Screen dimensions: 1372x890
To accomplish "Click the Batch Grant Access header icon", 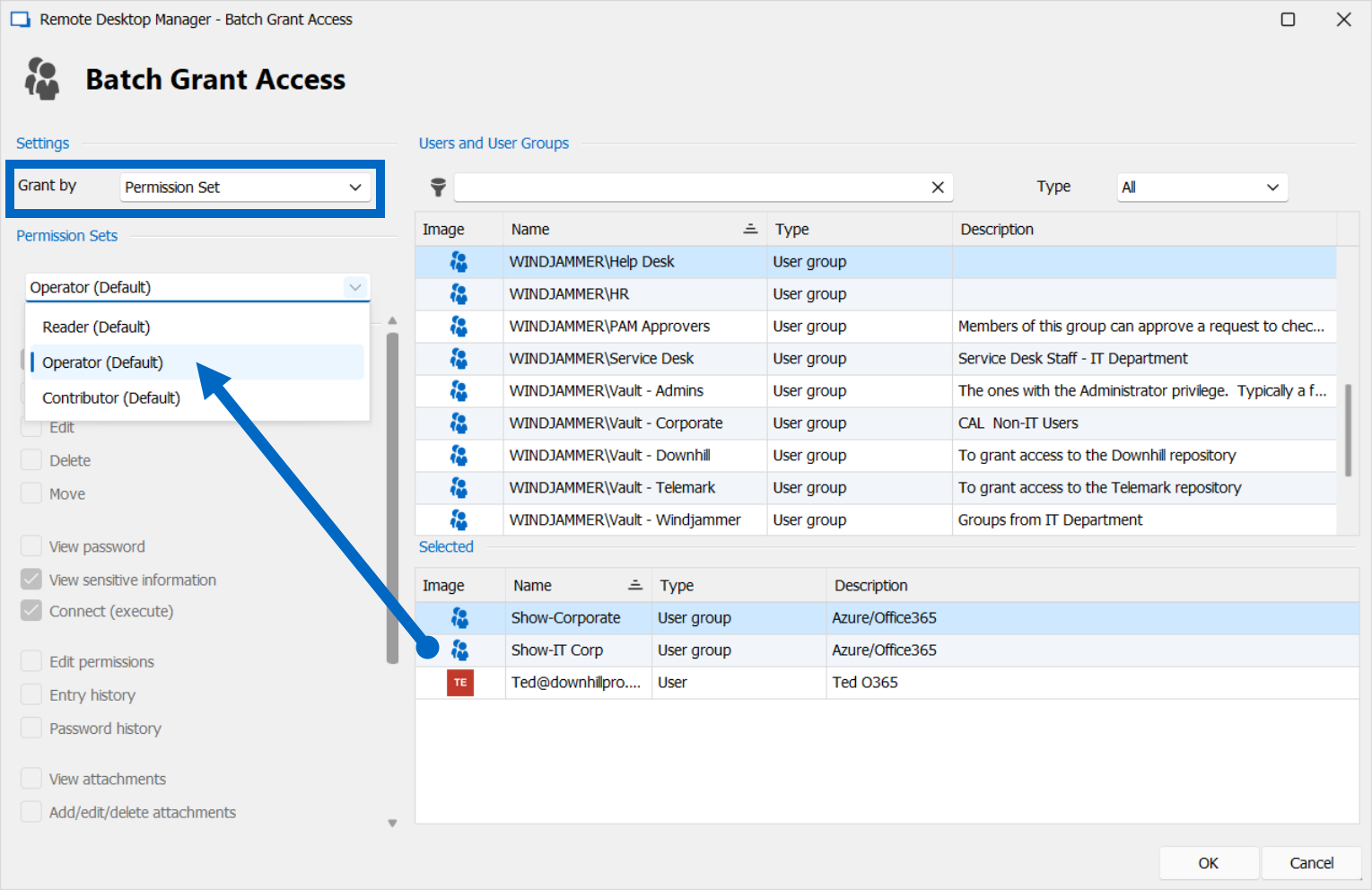I will point(42,79).
